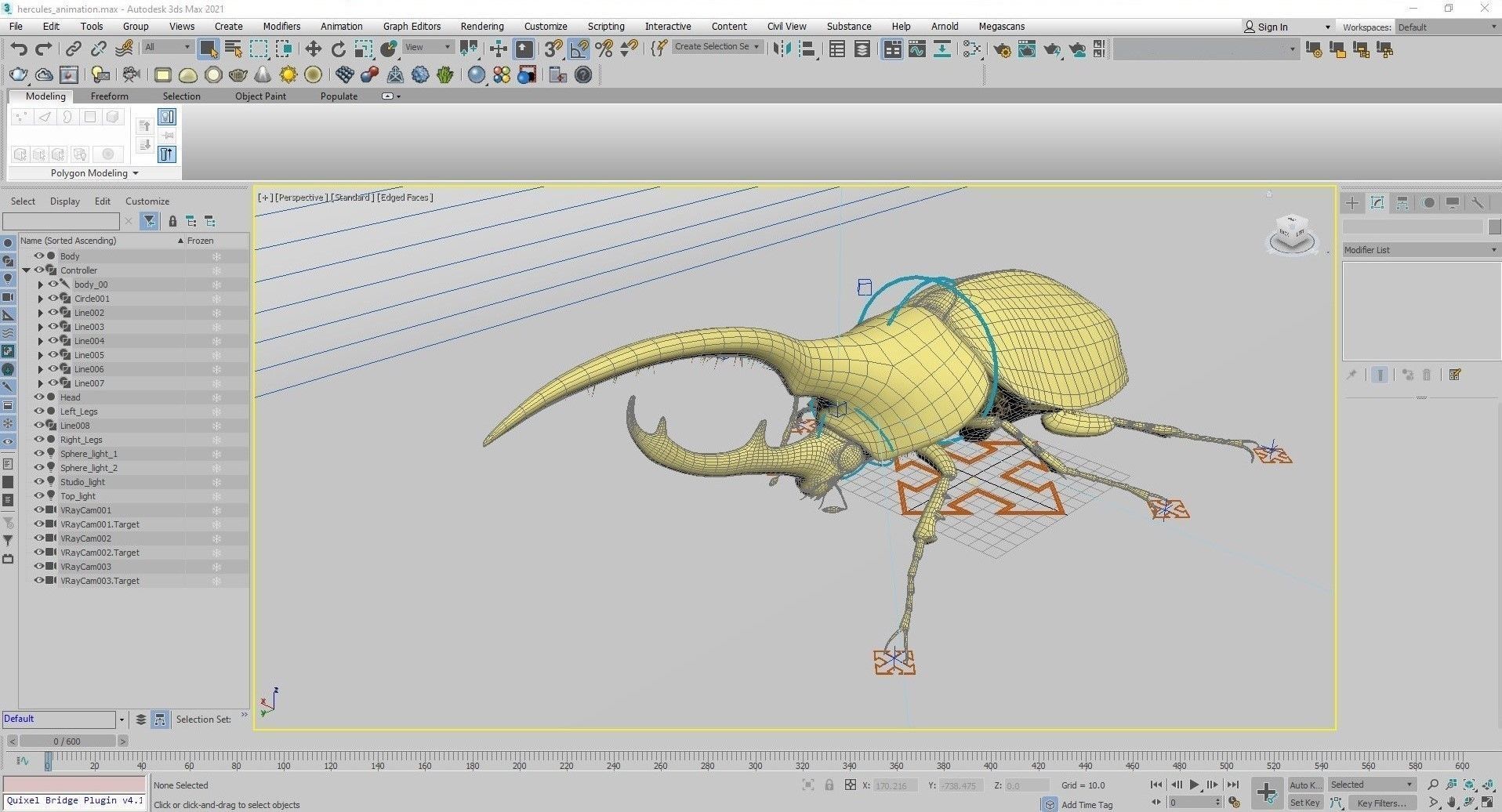Collapse the Controller tree node
The height and width of the screenshot is (812, 1502).
point(27,270)
